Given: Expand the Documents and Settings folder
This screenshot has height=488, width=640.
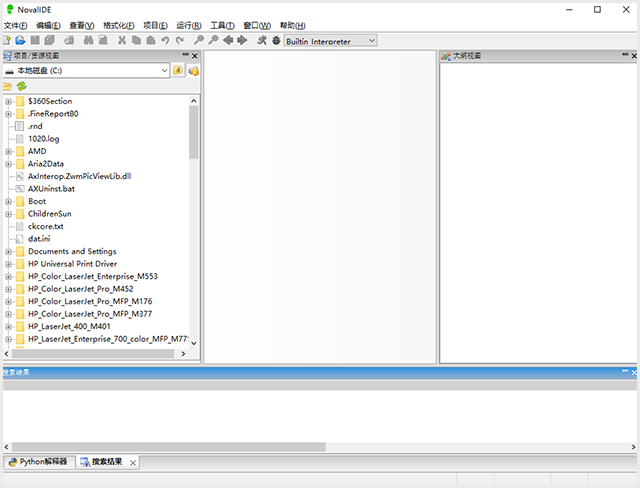Looking at the screenshot, I should pos(9,251).
